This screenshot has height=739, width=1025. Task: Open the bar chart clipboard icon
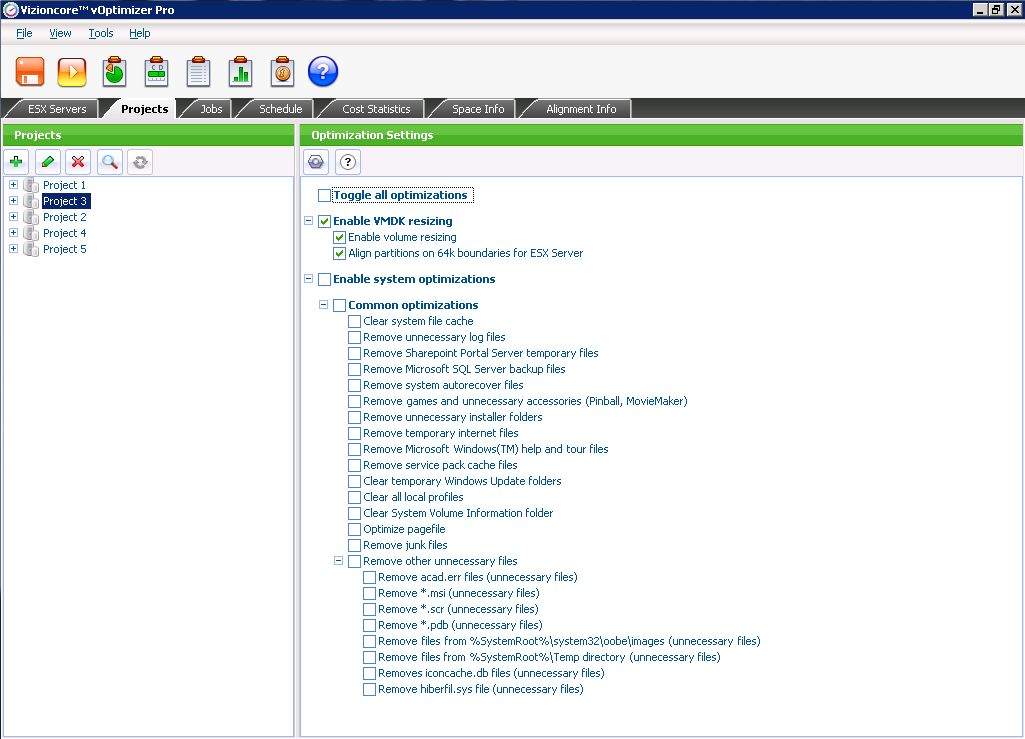coord(240,71)
